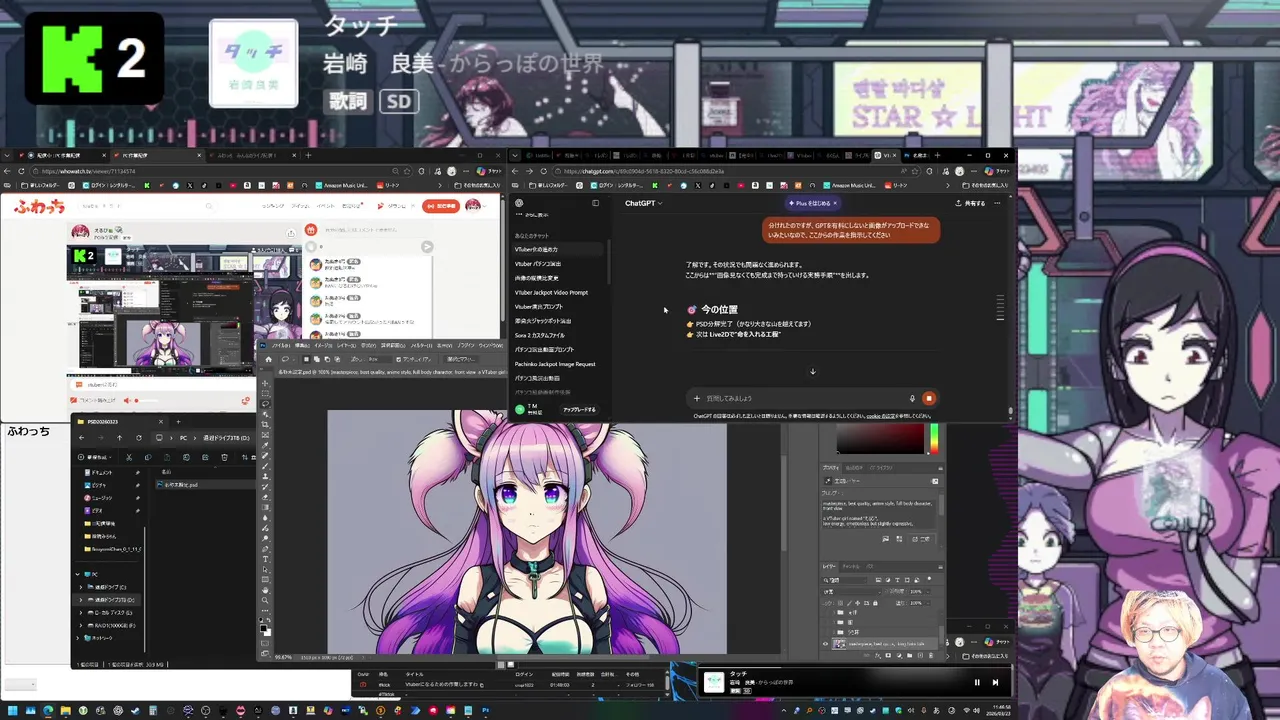Choose New Selection mode icon in Photoshop options
The height and width of the screenshot is (720, 1280).
click(x=306, y=359)
